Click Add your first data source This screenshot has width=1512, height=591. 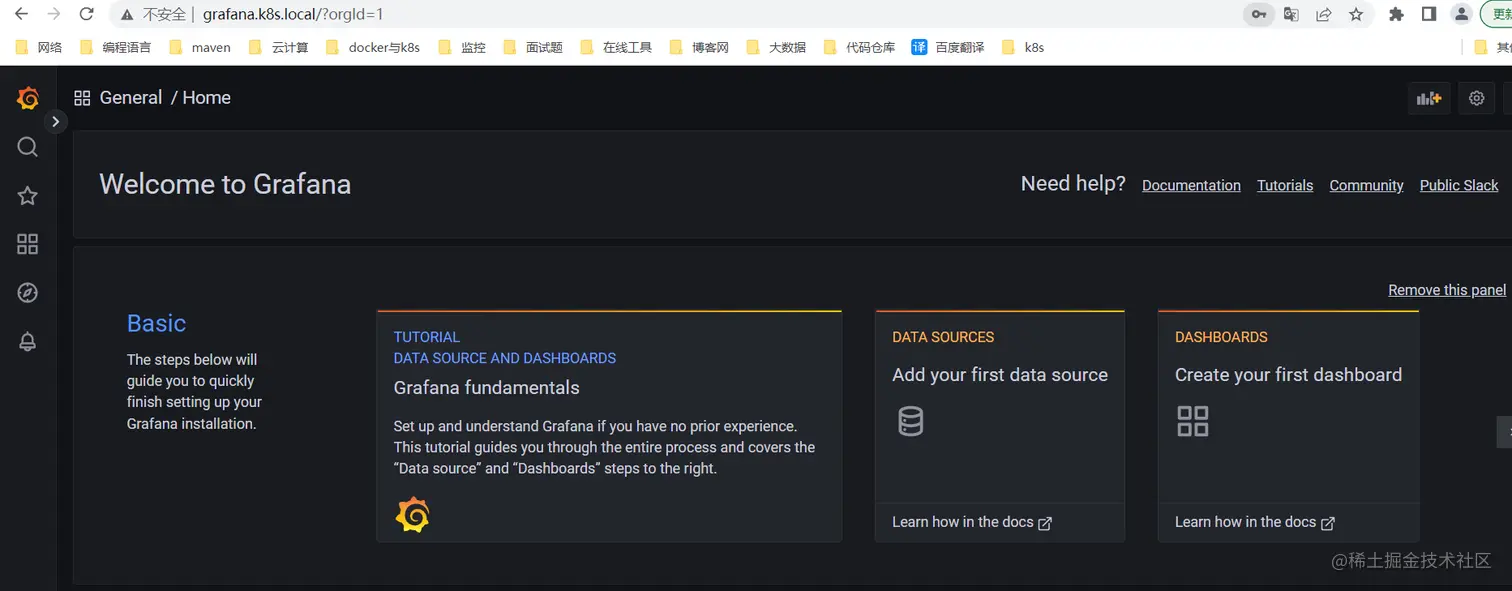[1000, 375]
